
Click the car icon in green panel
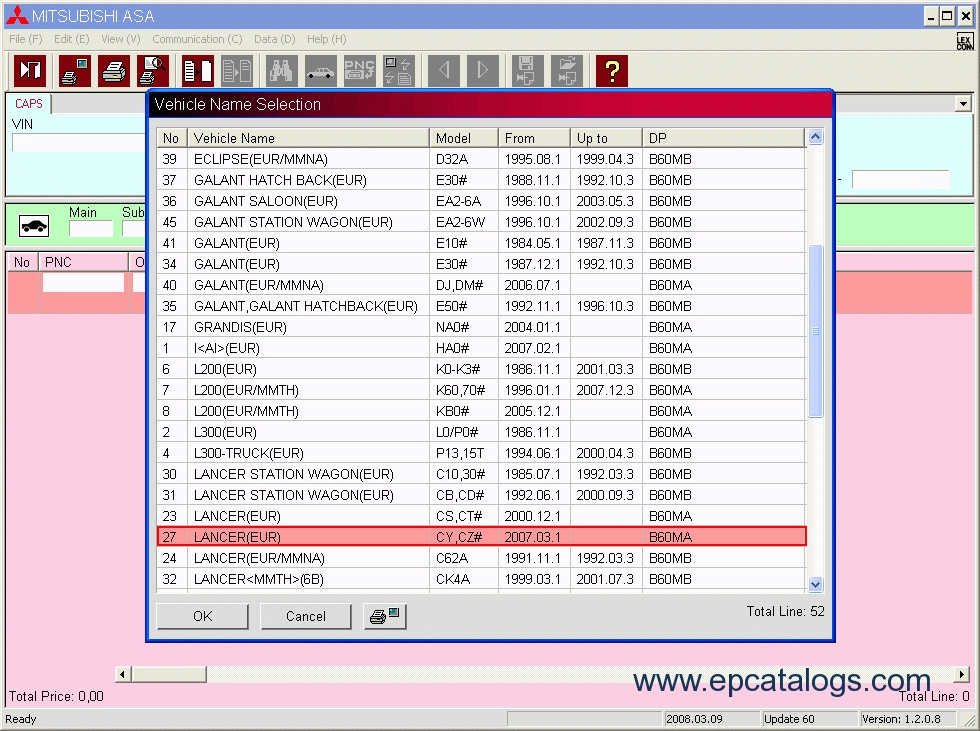pos(35,226)
